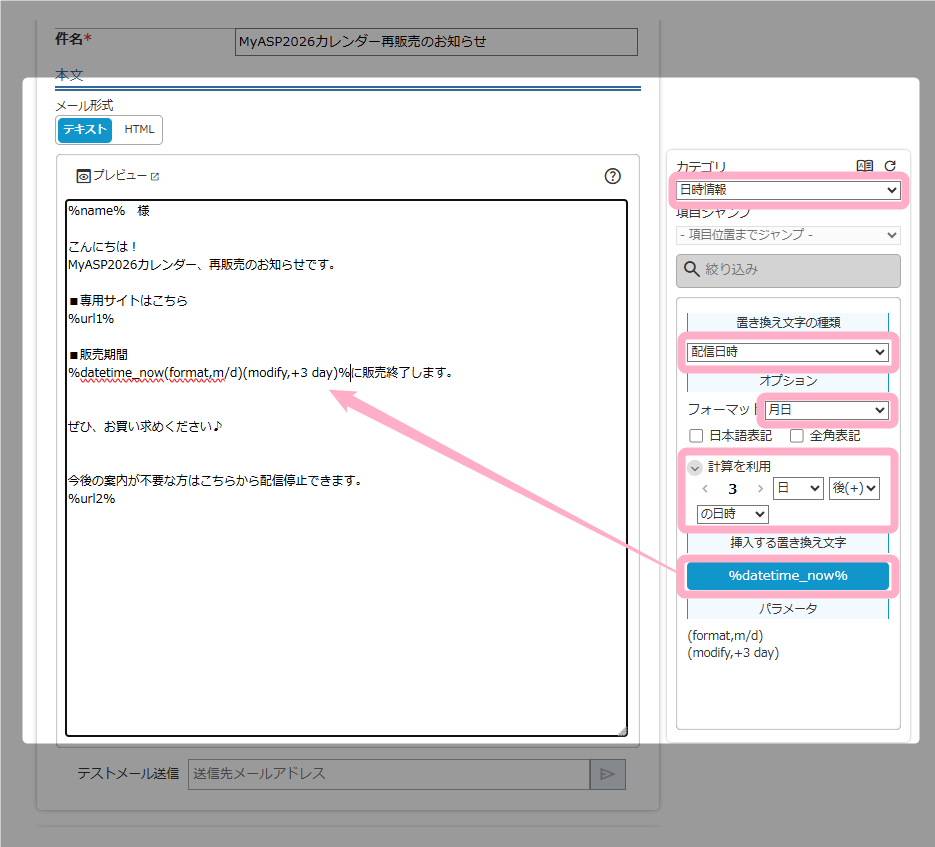Enable the 日本語表記 checkbox

click(x=696, y=436)
